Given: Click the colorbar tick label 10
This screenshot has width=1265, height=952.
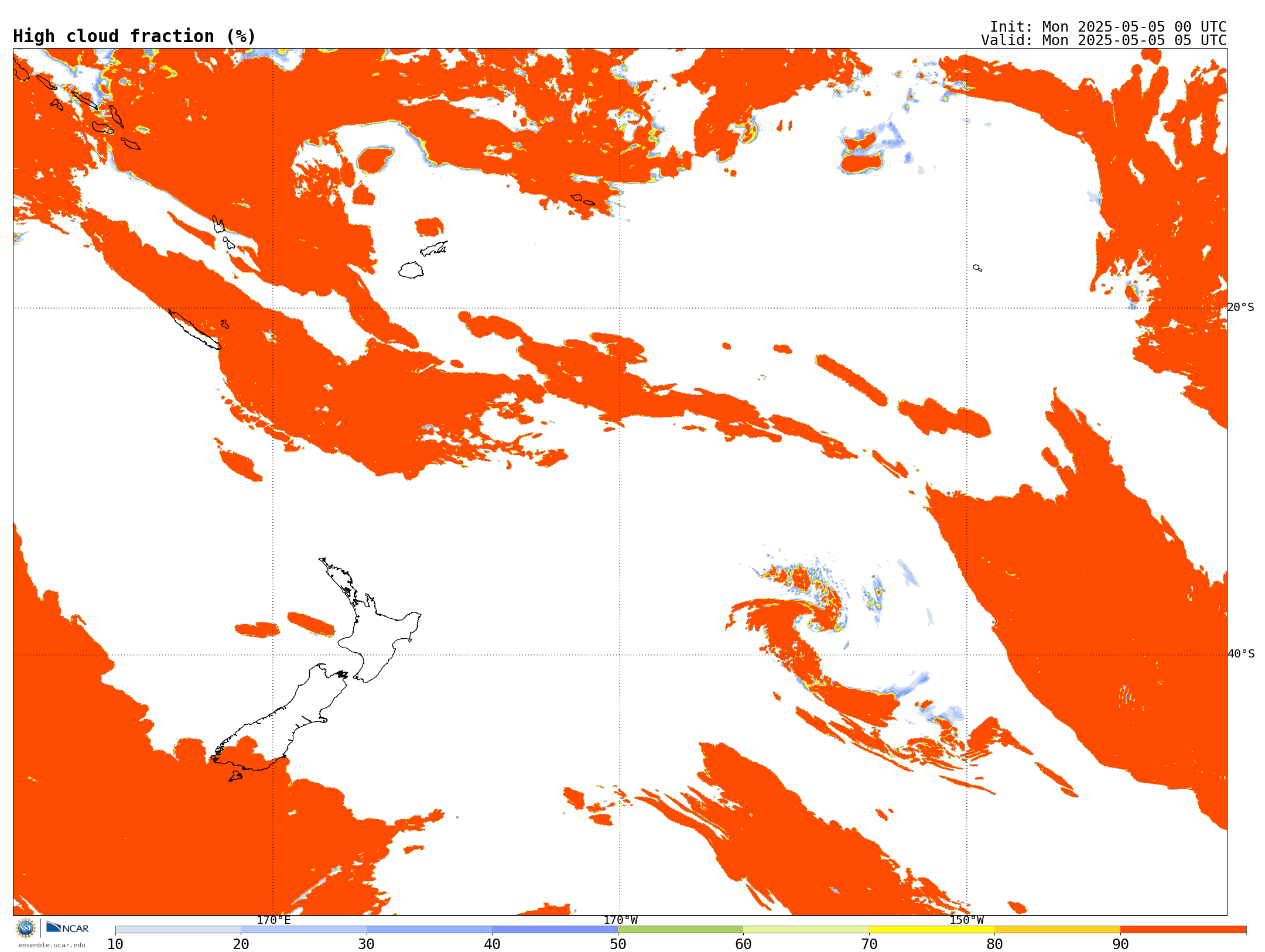Looking at the screenshot, I should pos(115,944).
